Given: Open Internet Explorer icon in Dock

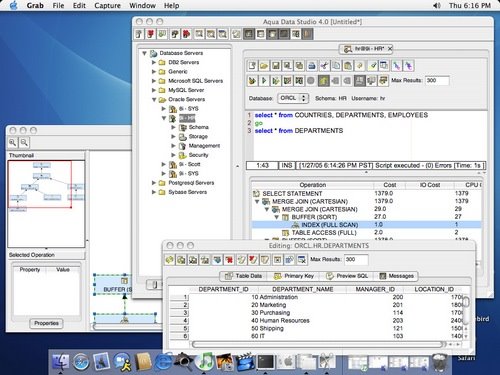Looking at the screenshot, I should (163, 362).
